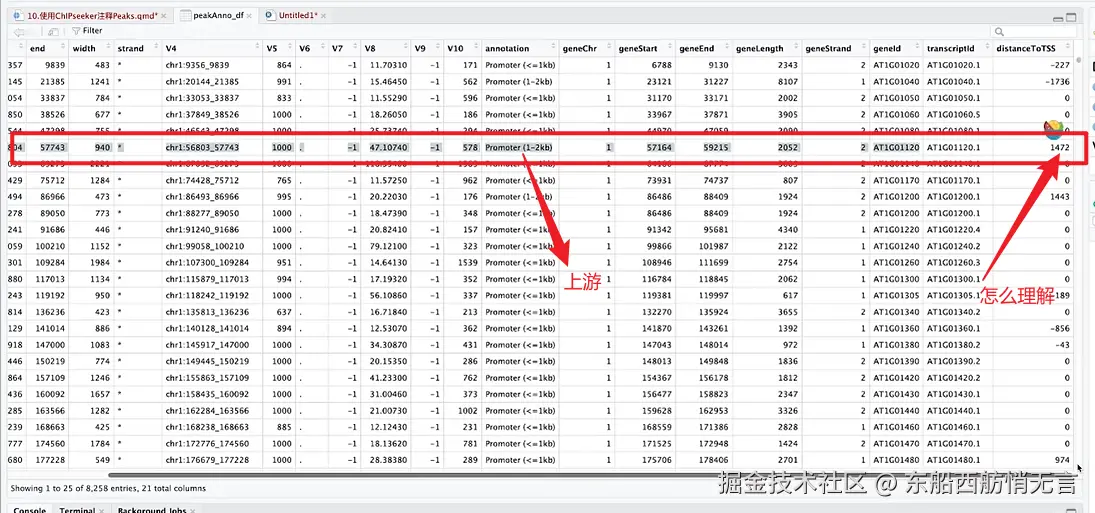Close the ChIPseeker qmd tab
This screenshot has height=513, width=1095.
[x=163, y=15]
